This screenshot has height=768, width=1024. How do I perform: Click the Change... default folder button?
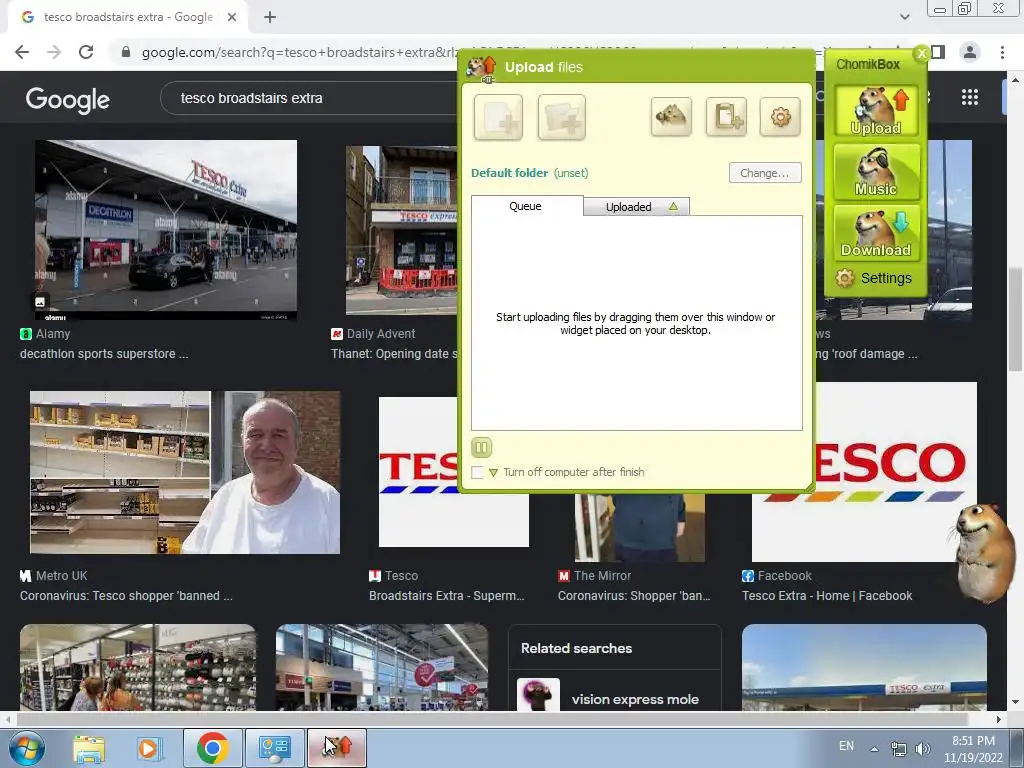(765, 173)
